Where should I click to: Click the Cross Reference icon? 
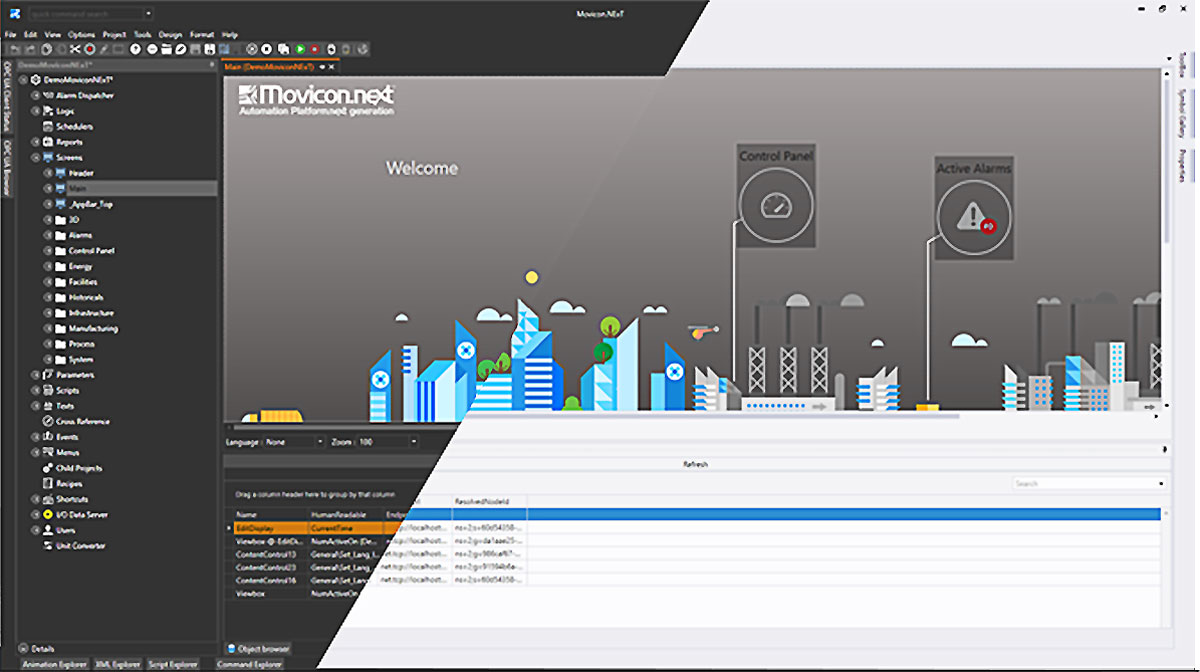(48, 421)
